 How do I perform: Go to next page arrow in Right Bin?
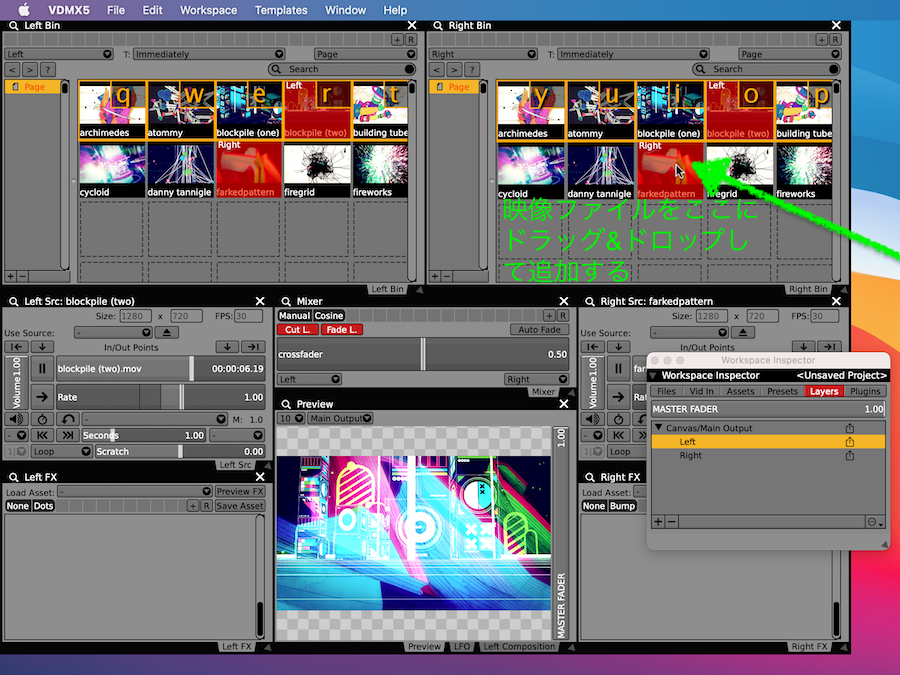click(x=454, y=69)
